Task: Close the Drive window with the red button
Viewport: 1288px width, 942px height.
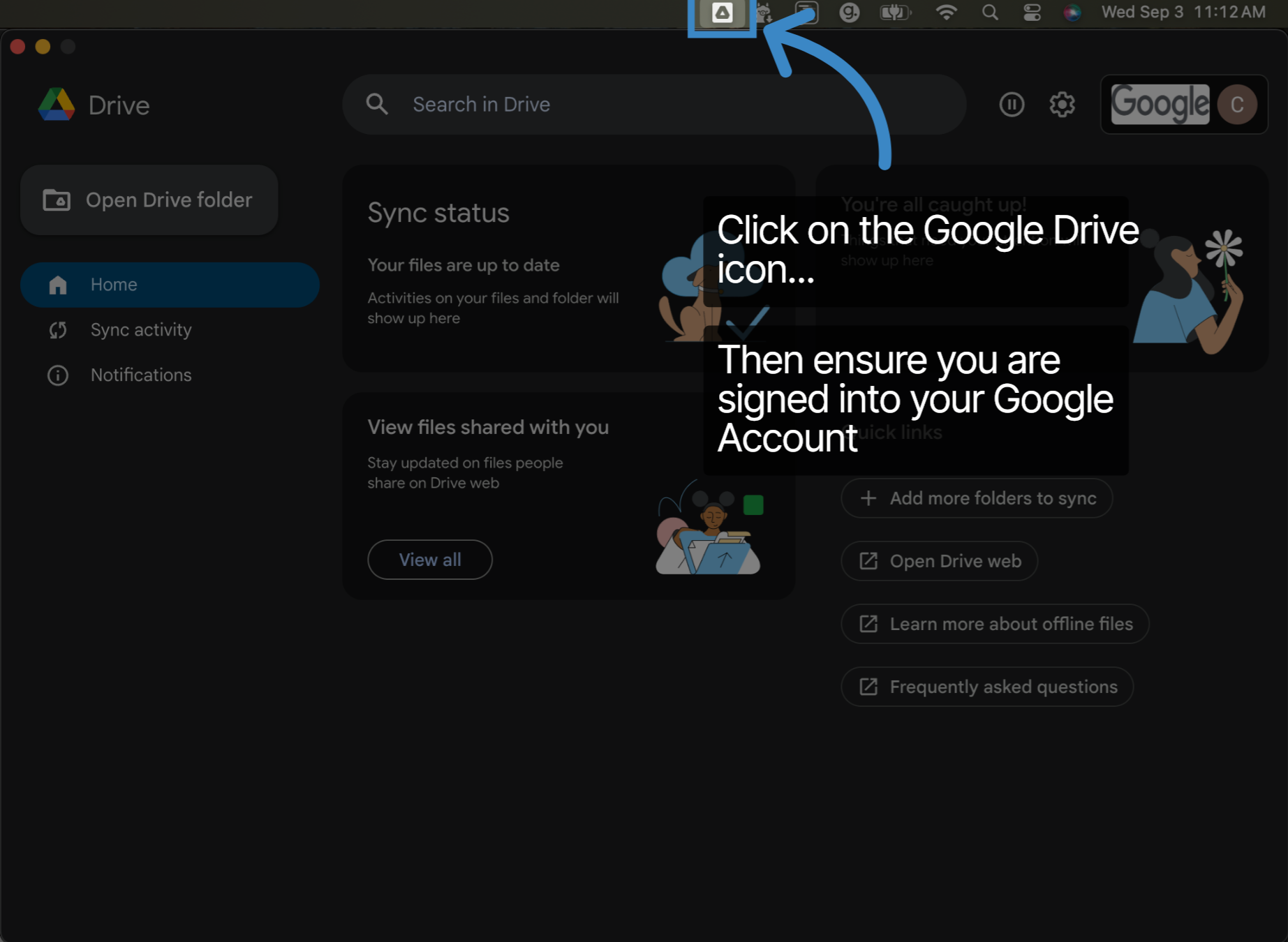Action: (x=18, y=47)
